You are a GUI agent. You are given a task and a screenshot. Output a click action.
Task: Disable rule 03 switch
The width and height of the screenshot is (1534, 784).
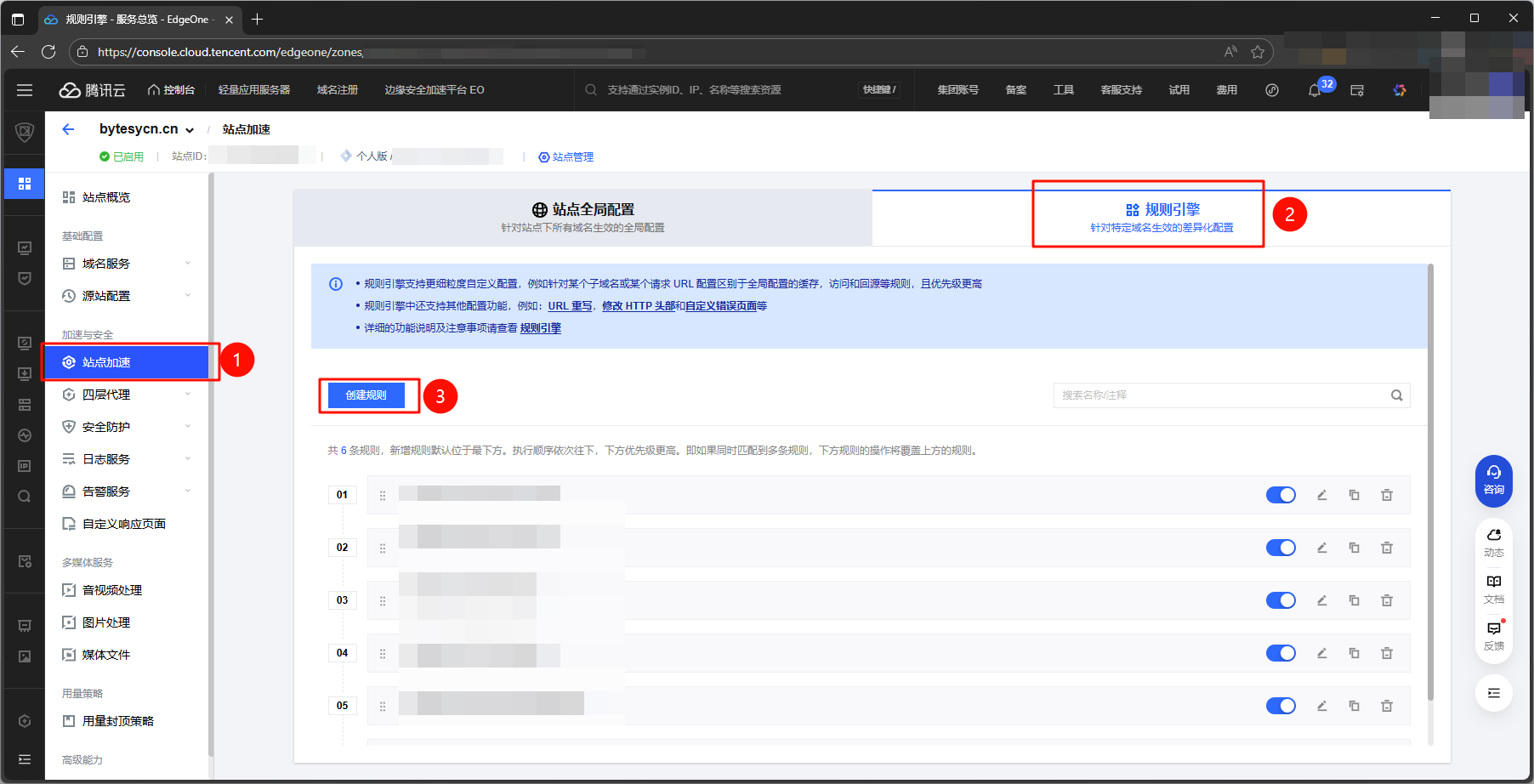[1281, 600]
